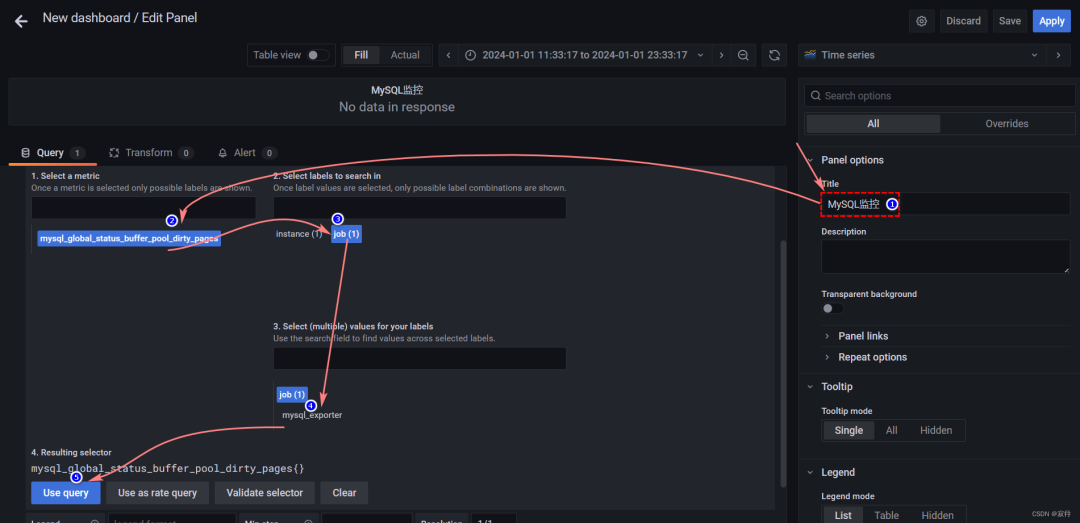Shift time range backward with left arrow
Image resolution: width=1080 pixels, height=523 pixels.
448,55
